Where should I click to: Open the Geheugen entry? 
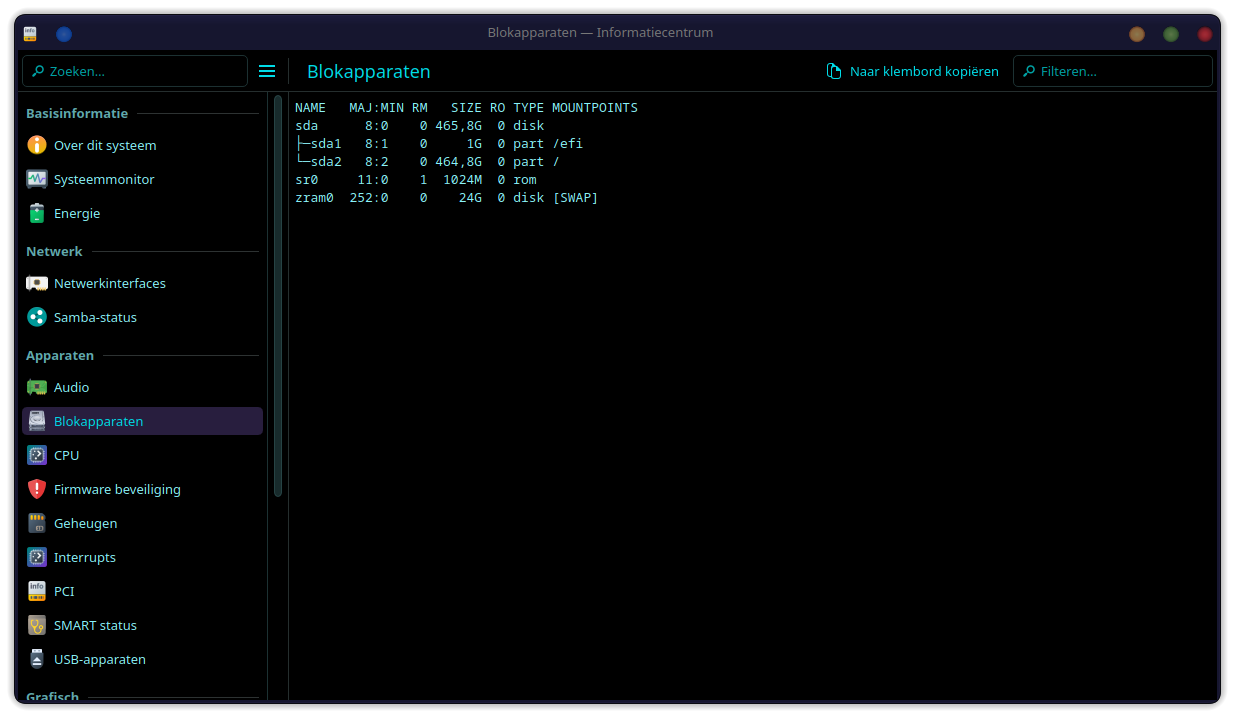pos(142,523)
